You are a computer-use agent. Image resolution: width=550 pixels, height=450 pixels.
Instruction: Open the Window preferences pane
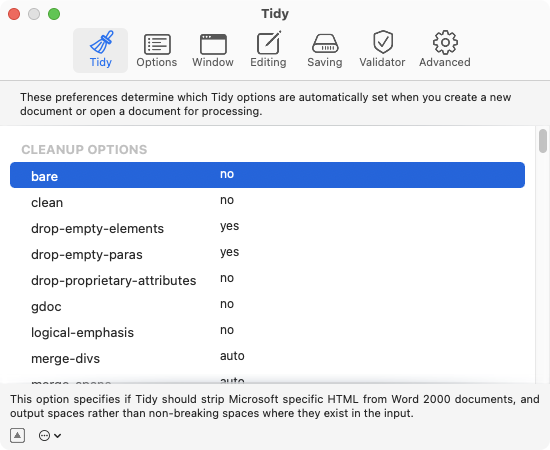click(x=213, y=50)
